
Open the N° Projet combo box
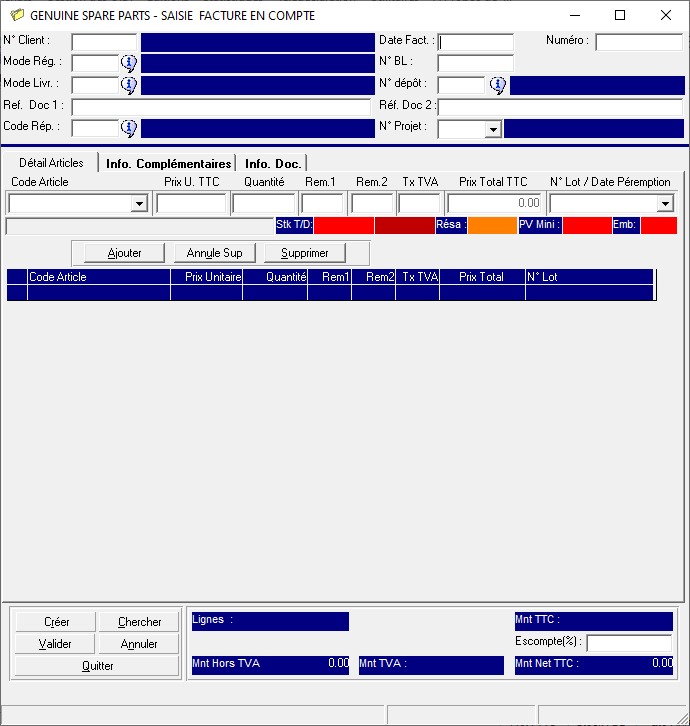[x=492, y=129]
